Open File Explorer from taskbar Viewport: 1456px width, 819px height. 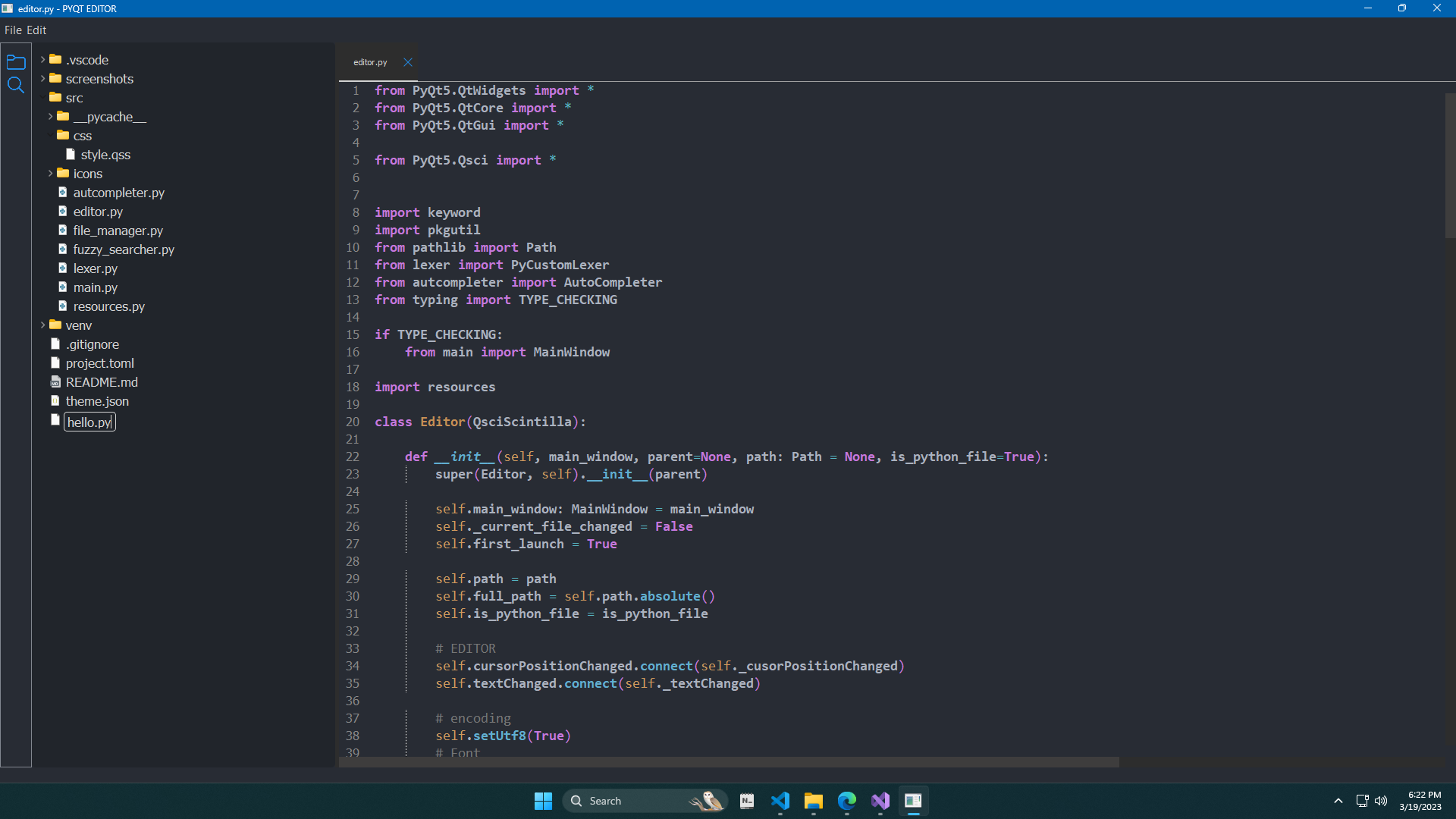point(814,801)
